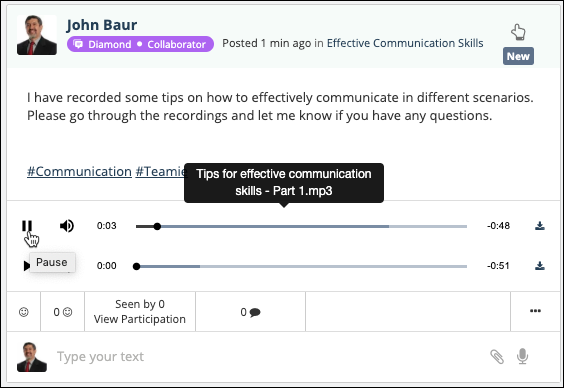The image size is (564, 388).
Task: Attach a file using the paperclip icon
Action: (497, 356)
